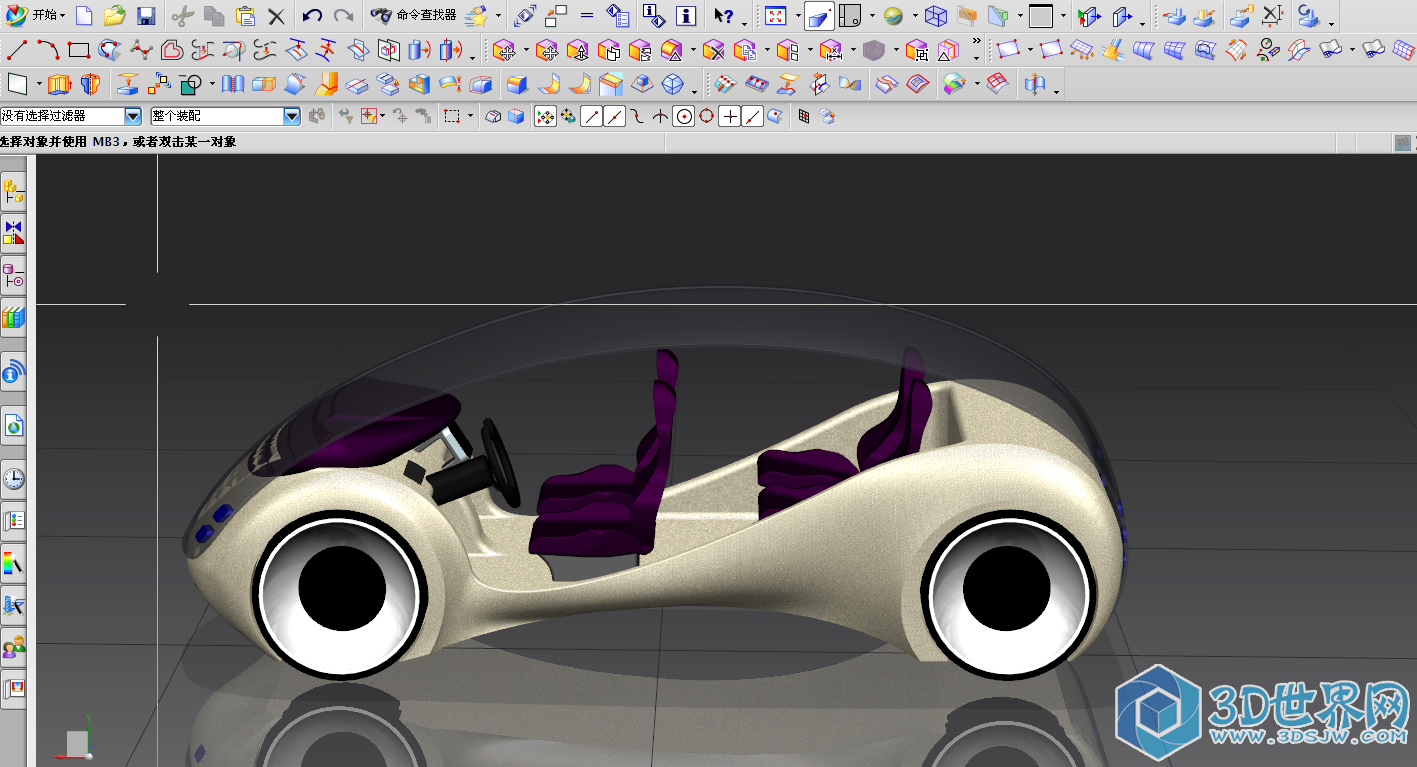Undo the last operation

[x=312, y=16]
